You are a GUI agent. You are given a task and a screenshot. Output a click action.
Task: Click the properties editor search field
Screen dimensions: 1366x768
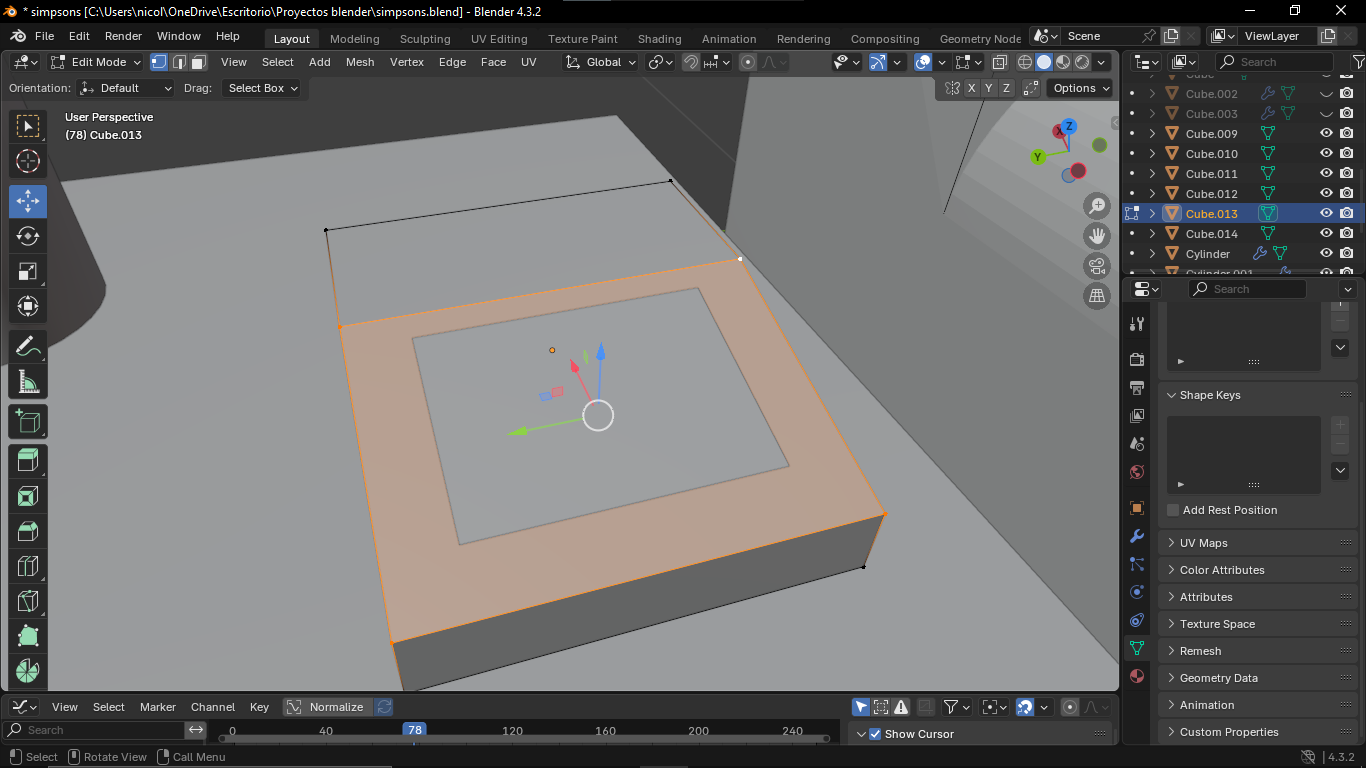click(x=1247, y=289)
